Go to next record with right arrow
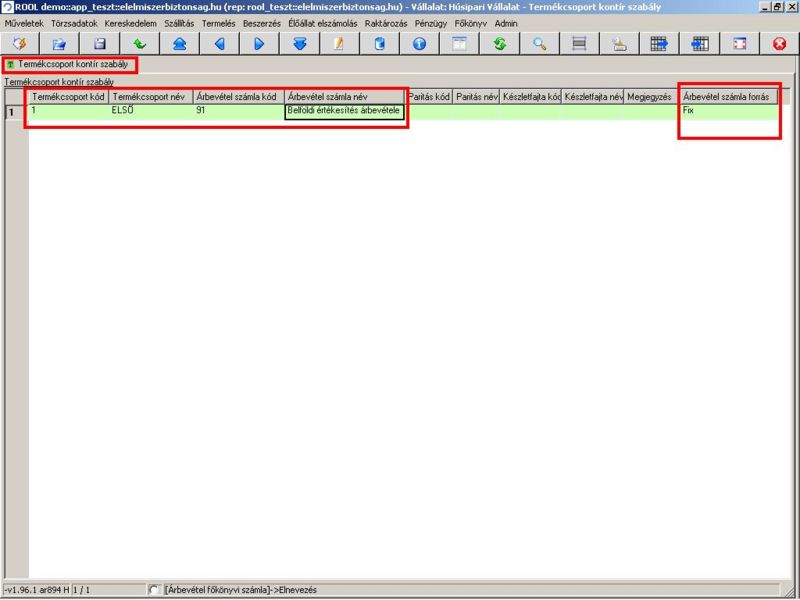The width and height of the screenshot is (800, 600). (259, 44)
